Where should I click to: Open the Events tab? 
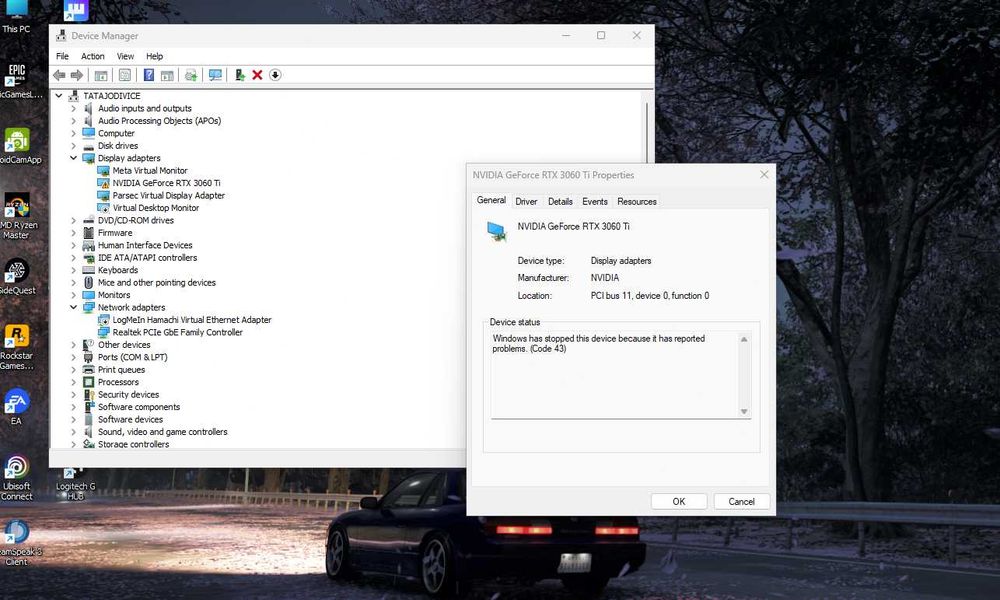pos(595,201)
